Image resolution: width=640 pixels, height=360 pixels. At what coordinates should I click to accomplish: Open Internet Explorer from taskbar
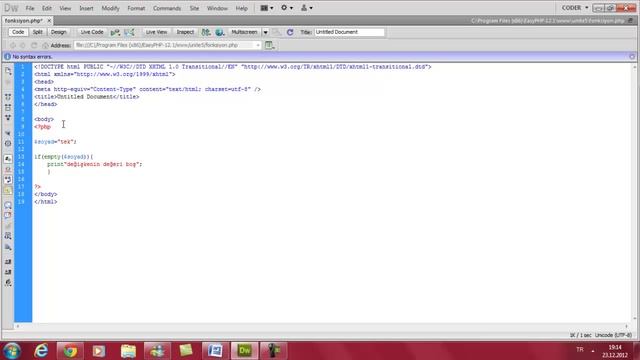tap(41, 351)
